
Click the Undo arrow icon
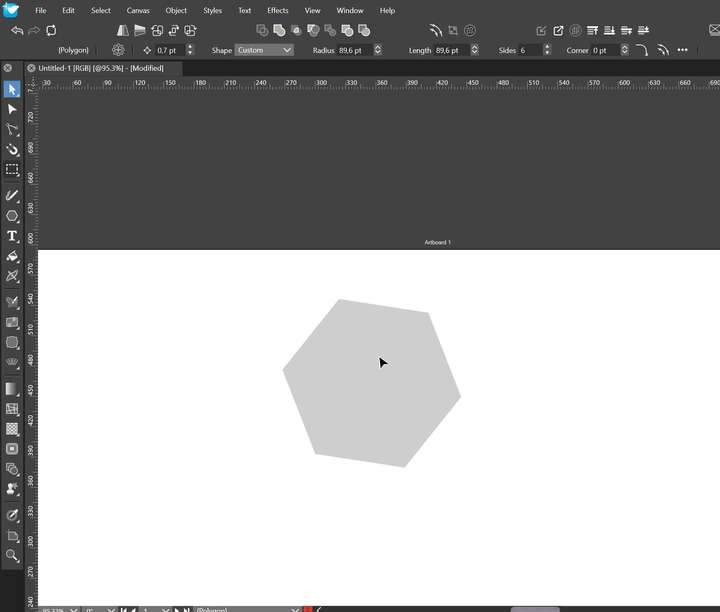pyautogui.click(x=17, y=31)
